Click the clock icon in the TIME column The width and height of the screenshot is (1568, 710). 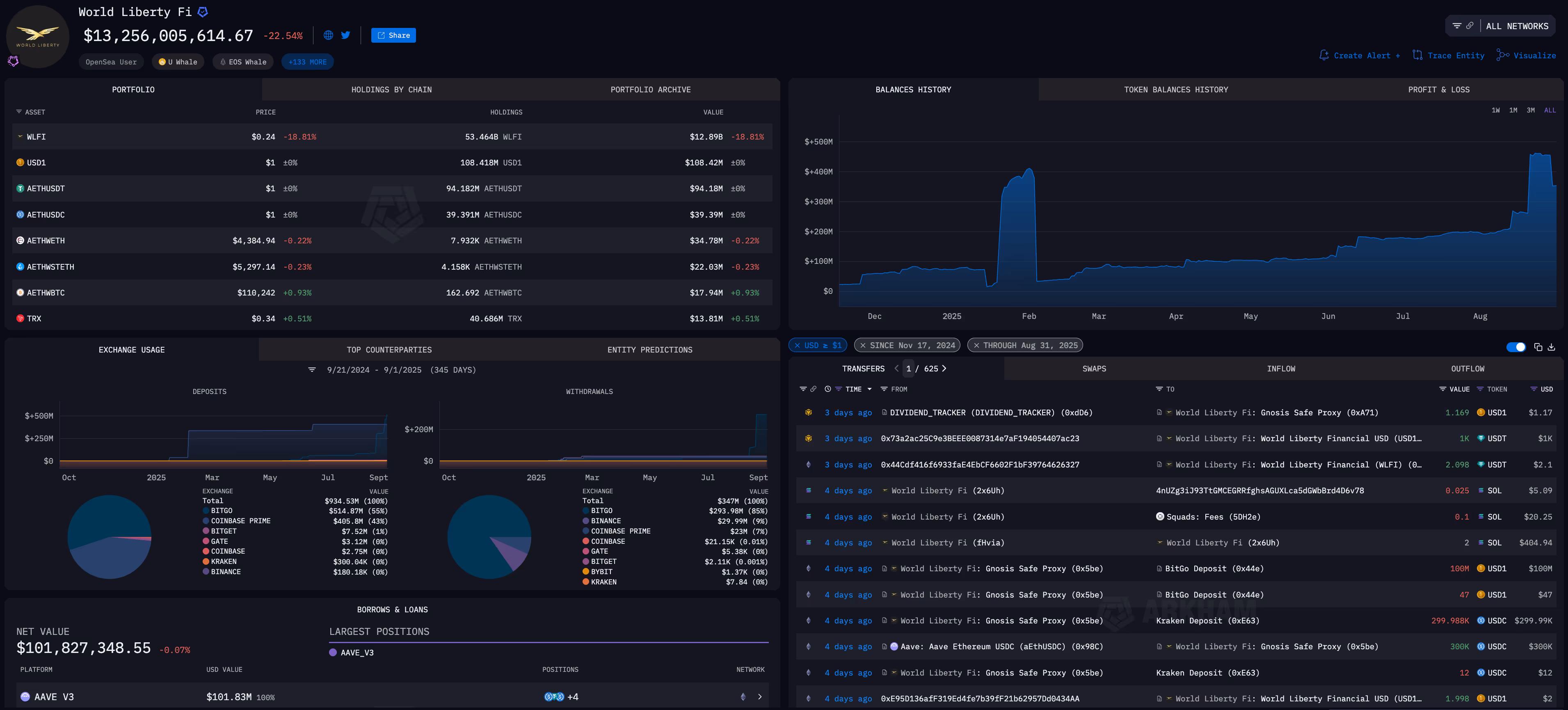[x=827, y=389]
